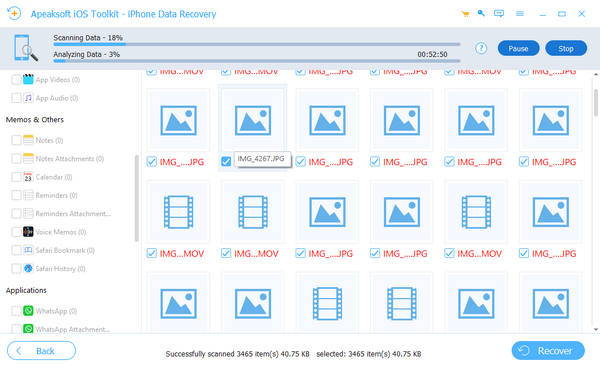The width and height of the screenshot is (600, 367).
Task: Click the Reminders icon
Action: click(x=28, y=195)
